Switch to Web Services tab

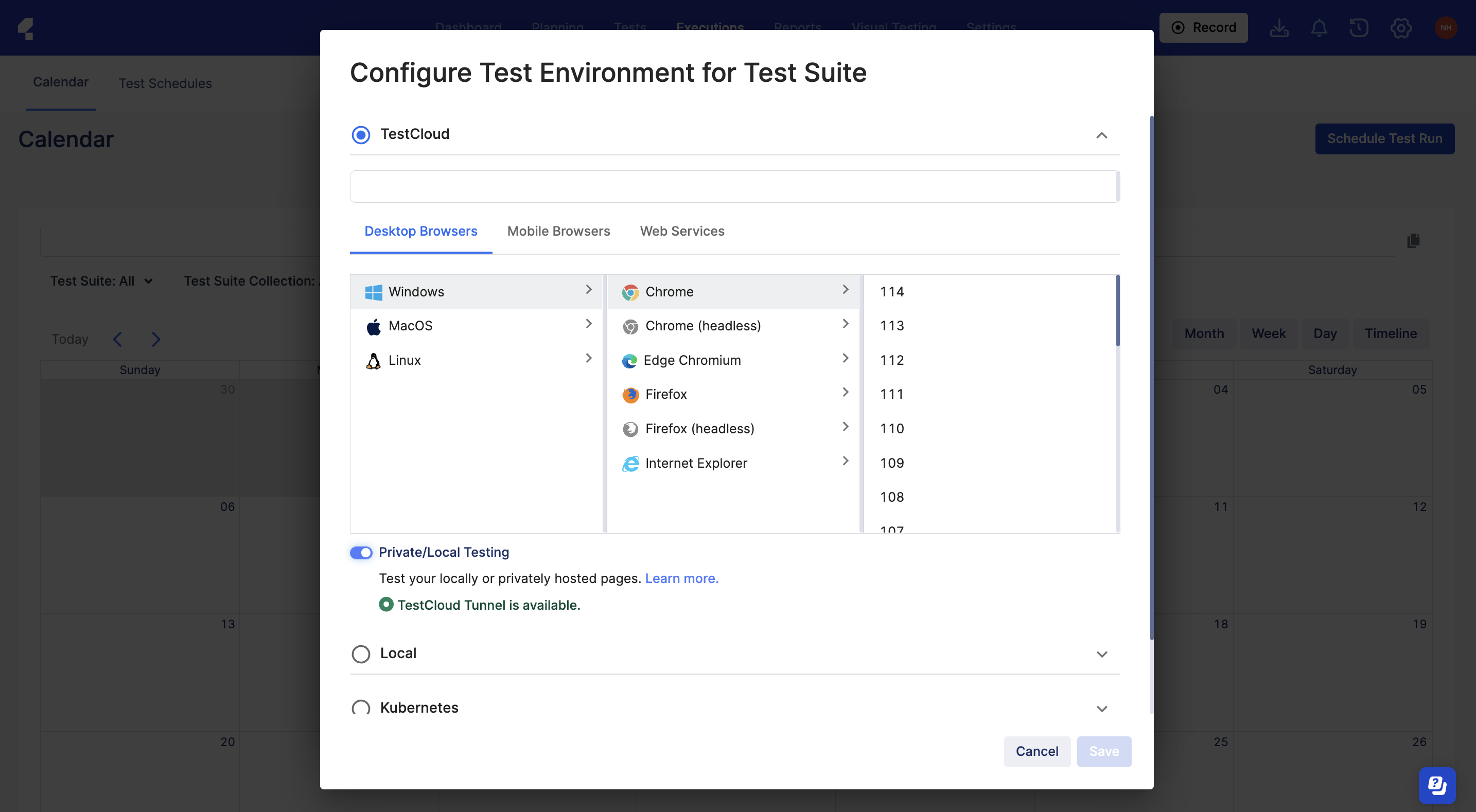682,231
